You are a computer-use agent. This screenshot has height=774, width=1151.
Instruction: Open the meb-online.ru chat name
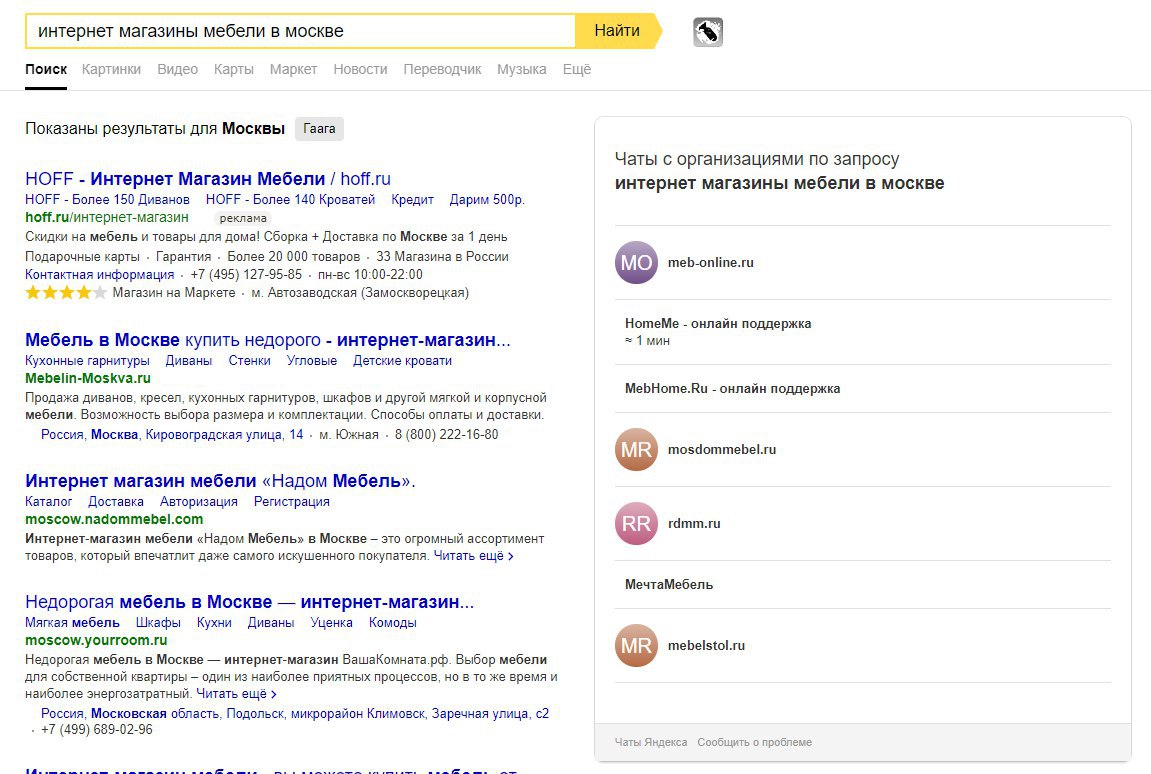(x=711, y=262)
